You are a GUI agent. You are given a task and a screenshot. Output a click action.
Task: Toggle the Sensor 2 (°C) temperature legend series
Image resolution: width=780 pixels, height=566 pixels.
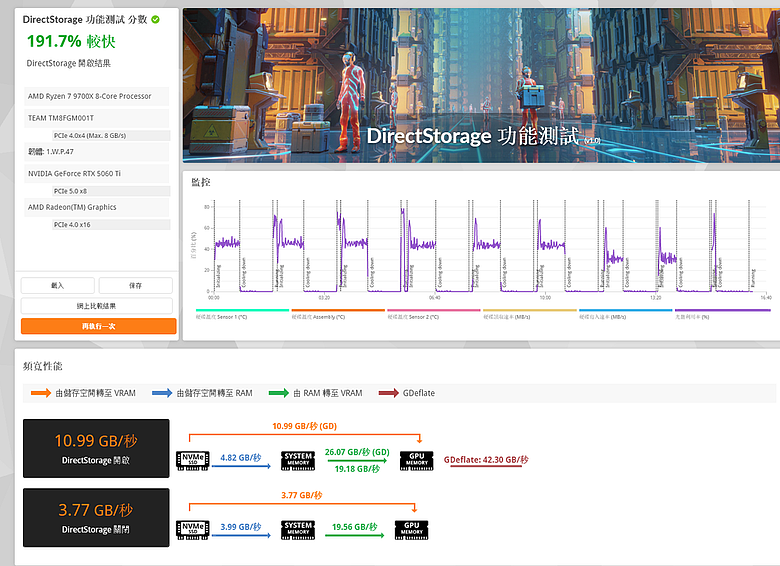click(x=434, y=314)
